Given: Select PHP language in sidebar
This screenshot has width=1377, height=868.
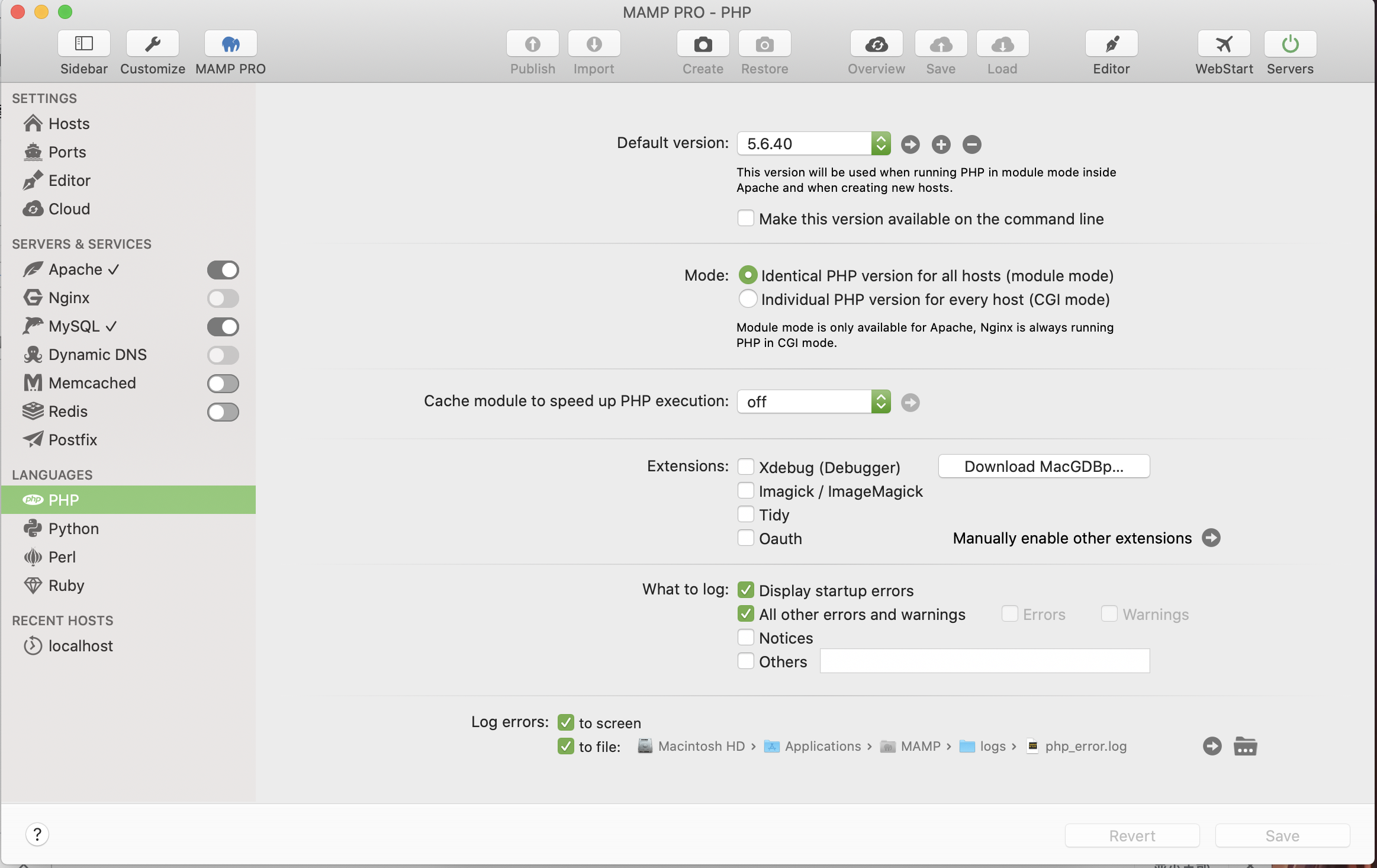Looking at the screenshot, I should coord(128,500).
